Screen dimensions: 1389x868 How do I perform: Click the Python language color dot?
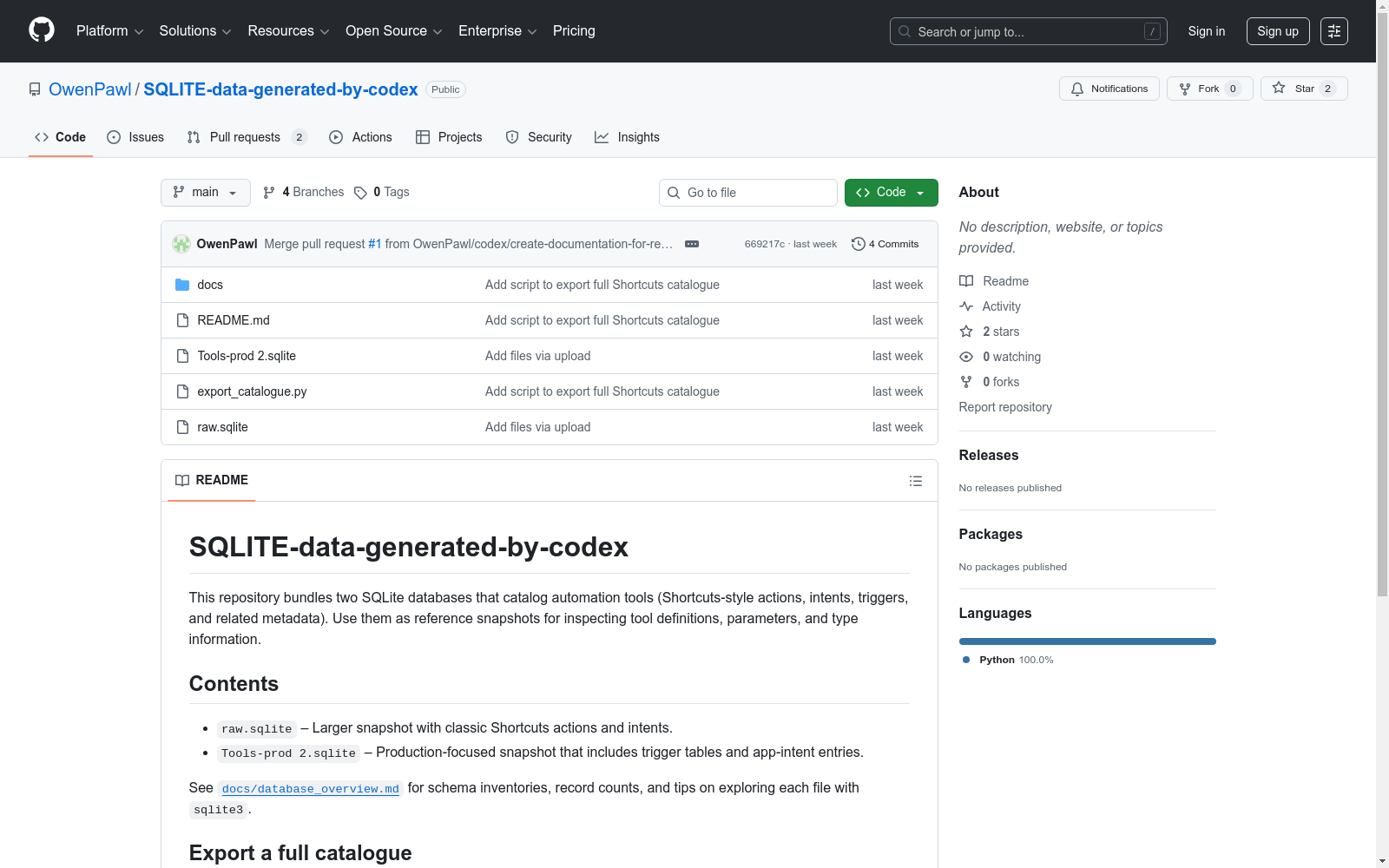pos(966,660)
